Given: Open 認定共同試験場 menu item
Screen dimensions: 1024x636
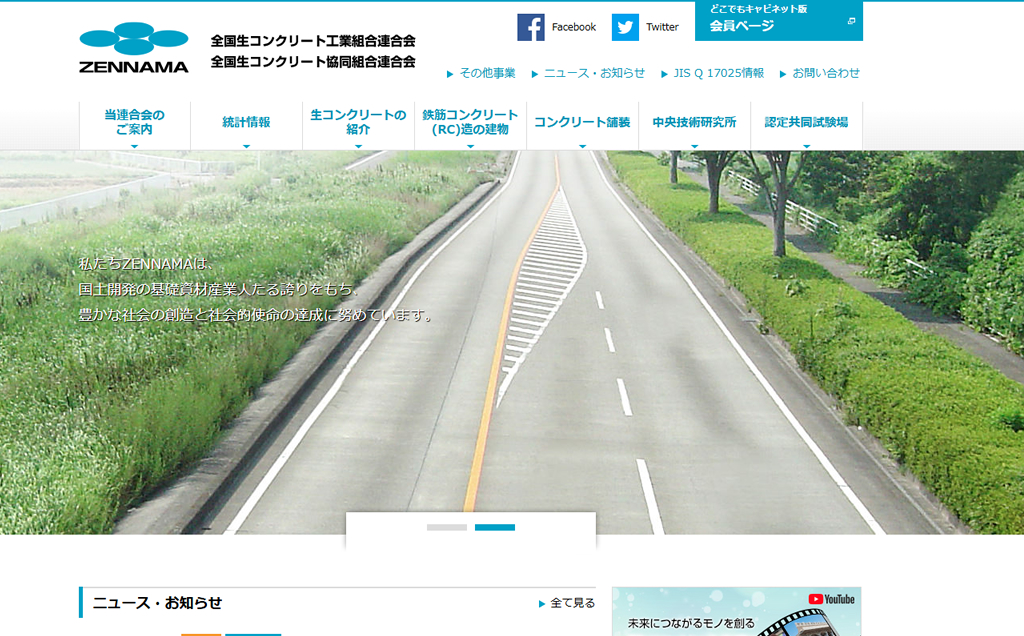Looking at the screenshot, I should (x=806, y=123).
